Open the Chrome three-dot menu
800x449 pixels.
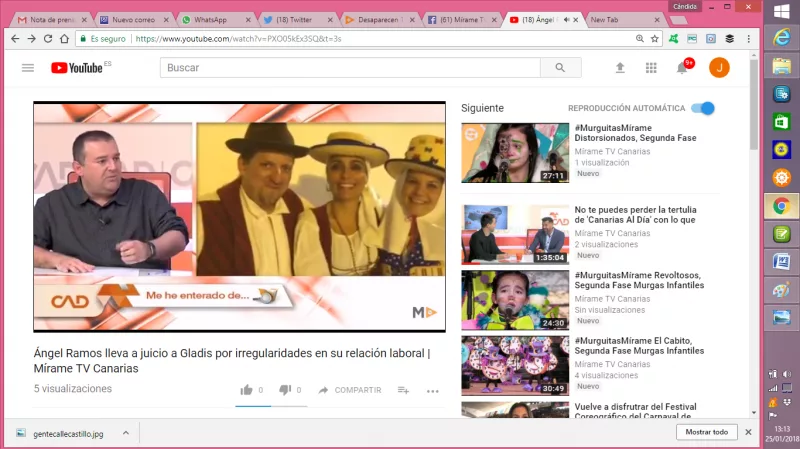tap(748, 39)
